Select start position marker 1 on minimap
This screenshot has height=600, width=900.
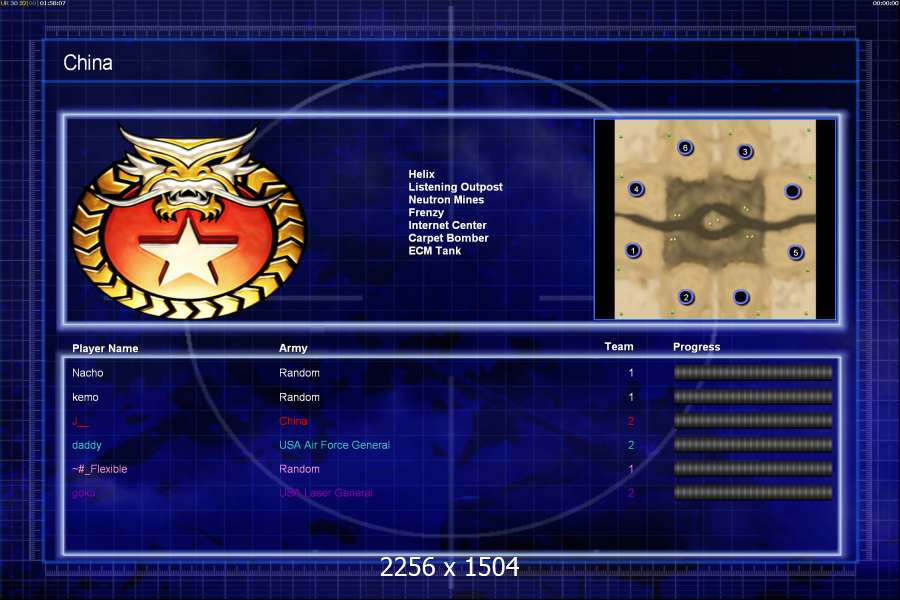[633, 250]
